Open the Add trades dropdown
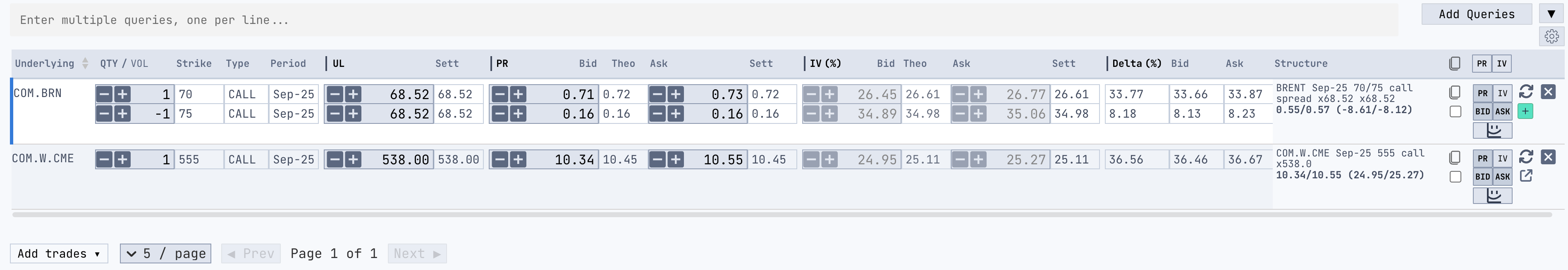The width and height of the screenshot is (1568, 270). click(x=58, y=253)
